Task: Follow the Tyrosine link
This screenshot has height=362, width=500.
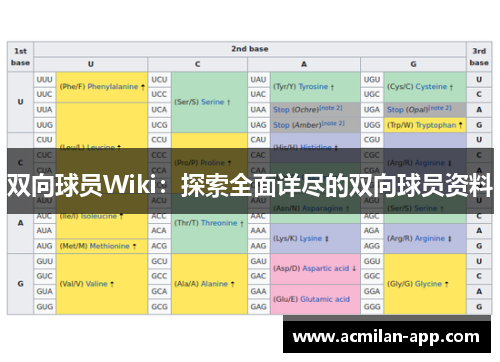Action: (313, 87)
